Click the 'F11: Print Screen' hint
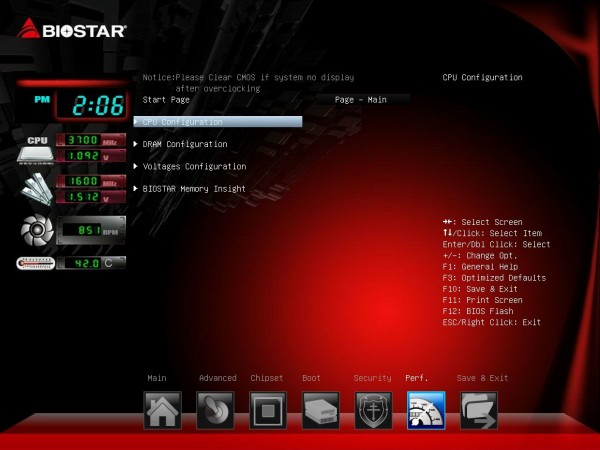 coord(483,300)
